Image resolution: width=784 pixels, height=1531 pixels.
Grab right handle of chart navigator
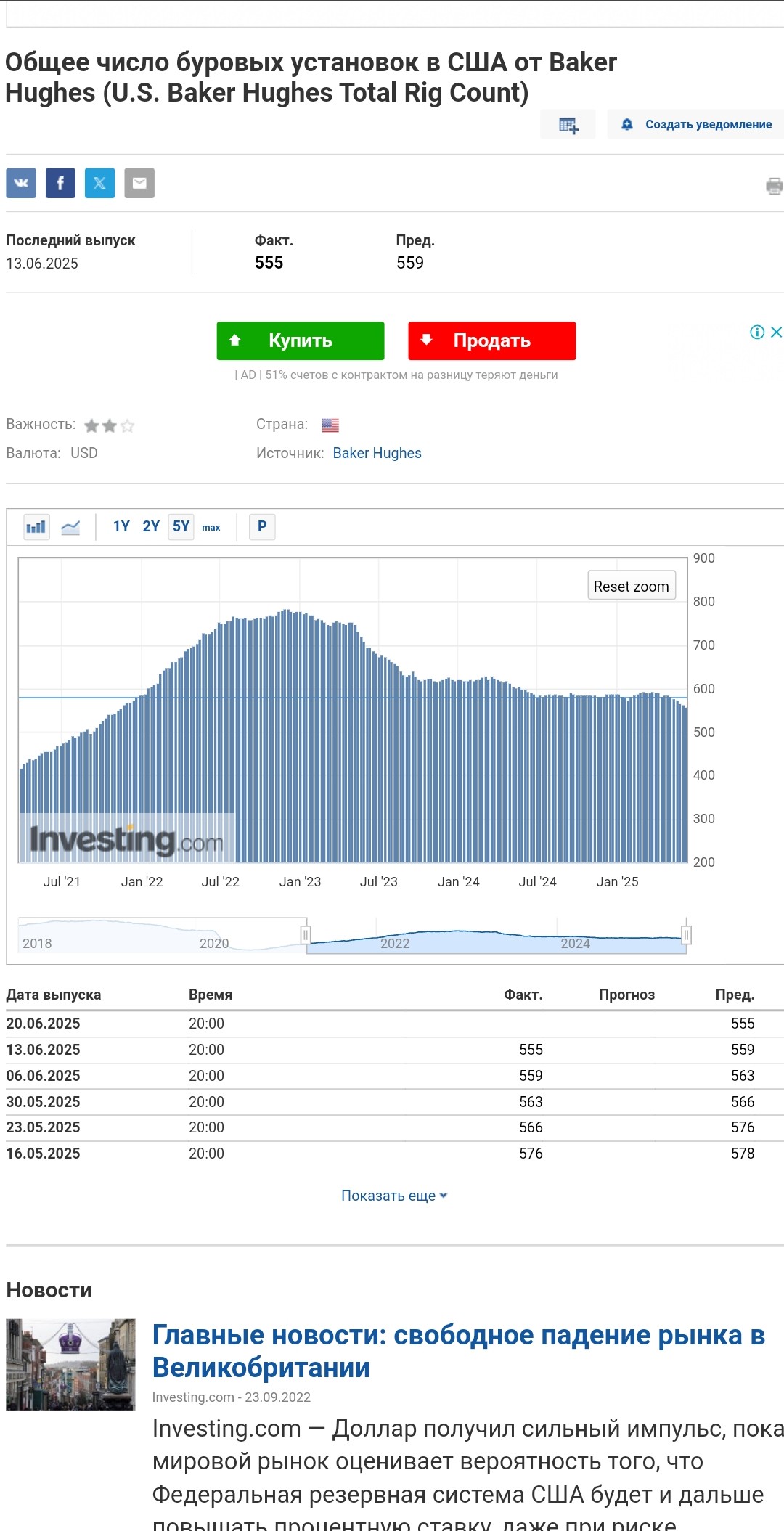(x=686, y=935)
